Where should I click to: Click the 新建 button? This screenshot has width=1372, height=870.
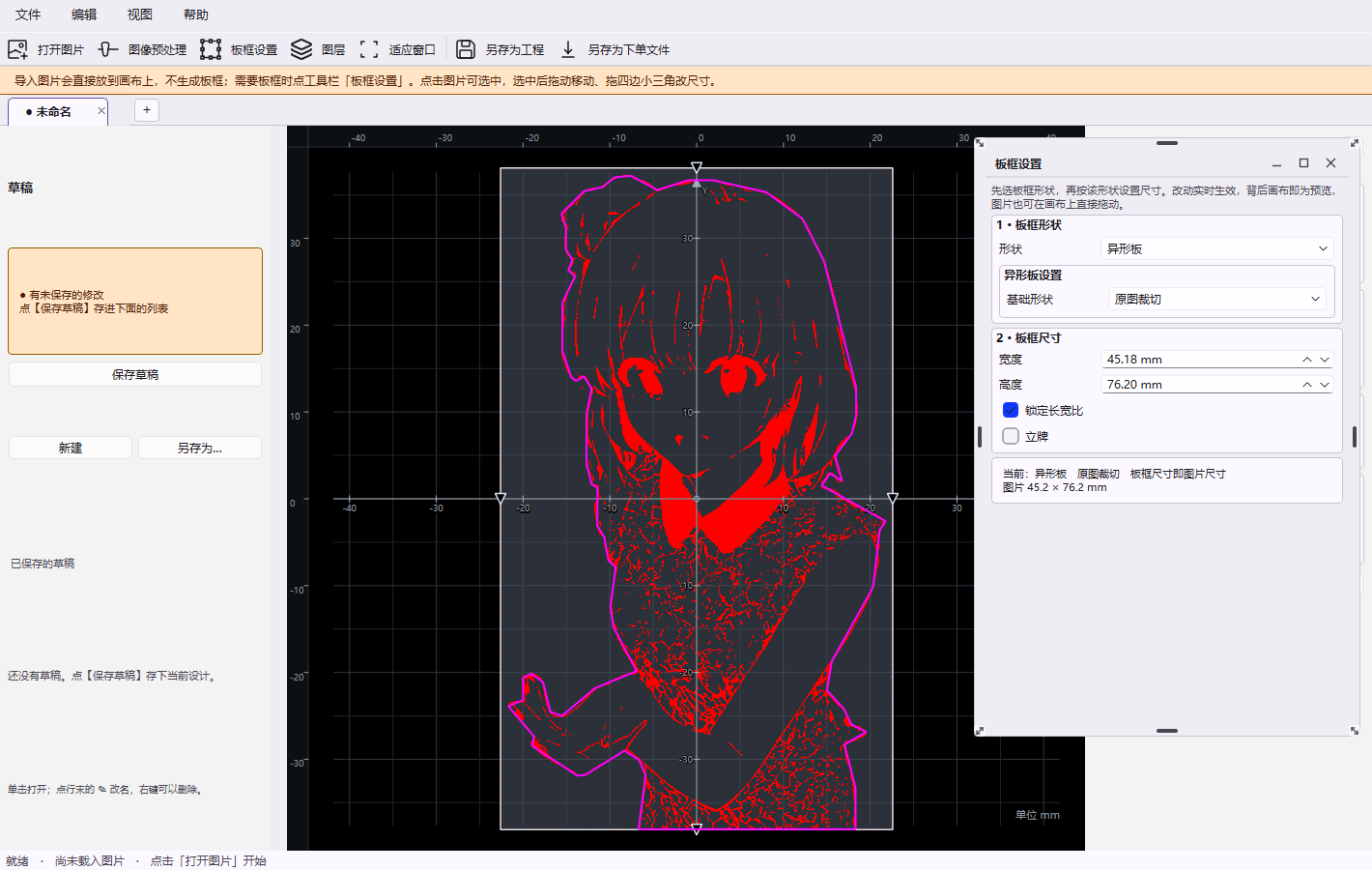pos(71,448)
